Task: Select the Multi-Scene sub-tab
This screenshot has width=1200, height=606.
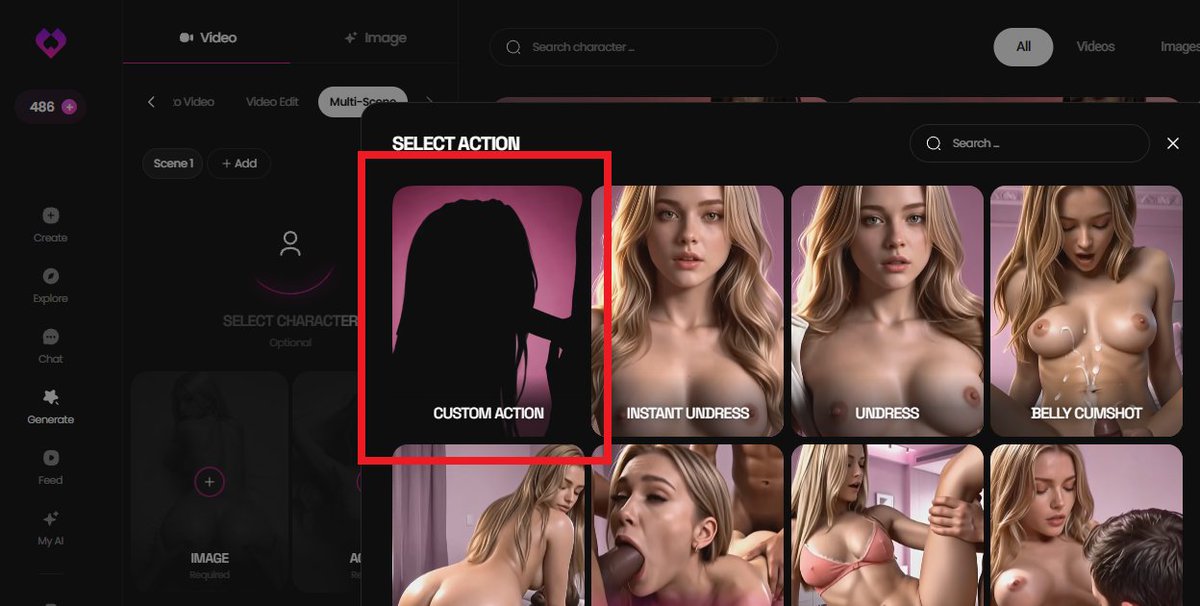Action: (x=363, y=102)
